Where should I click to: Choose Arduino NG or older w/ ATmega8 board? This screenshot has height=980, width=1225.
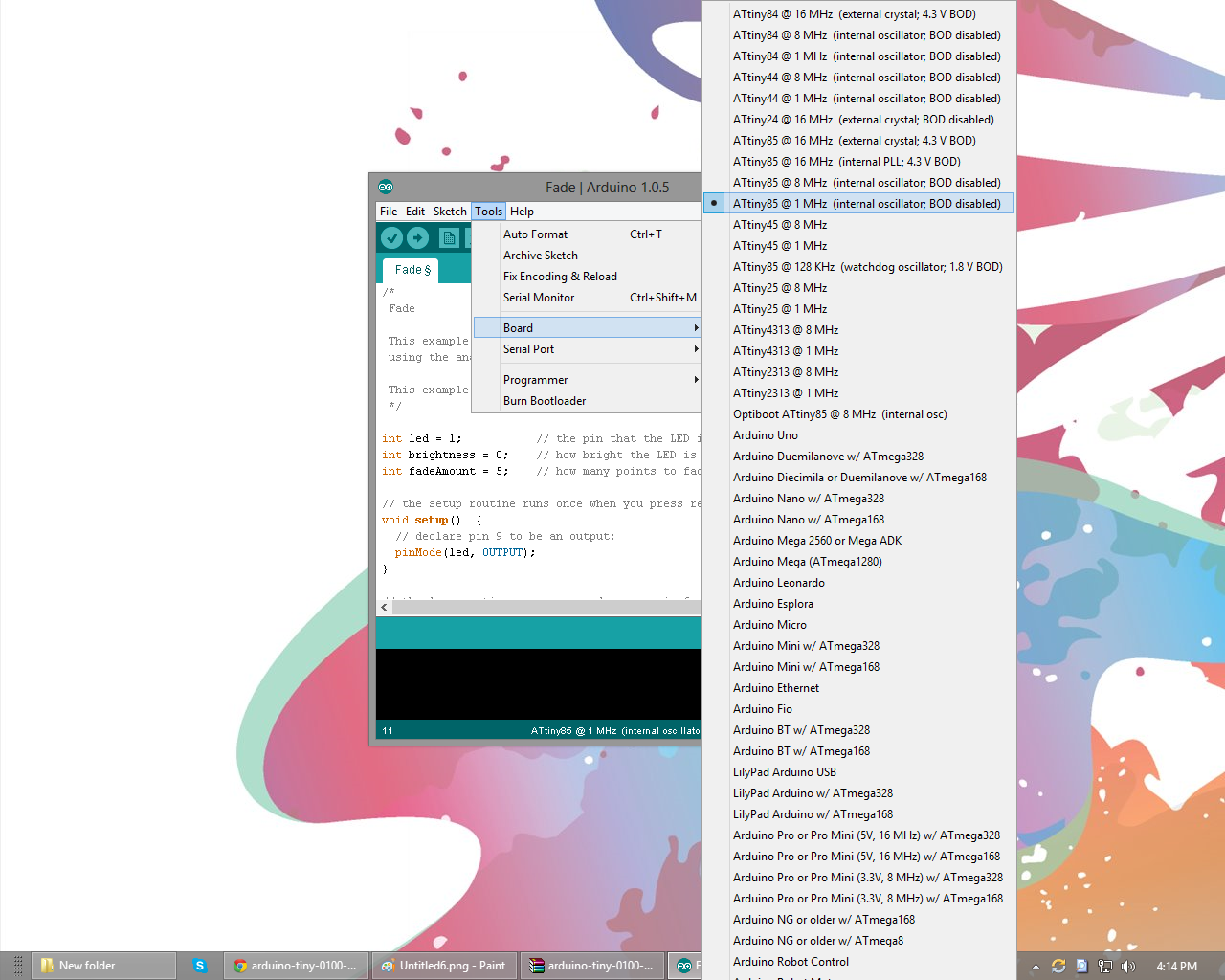pos(858,941)
